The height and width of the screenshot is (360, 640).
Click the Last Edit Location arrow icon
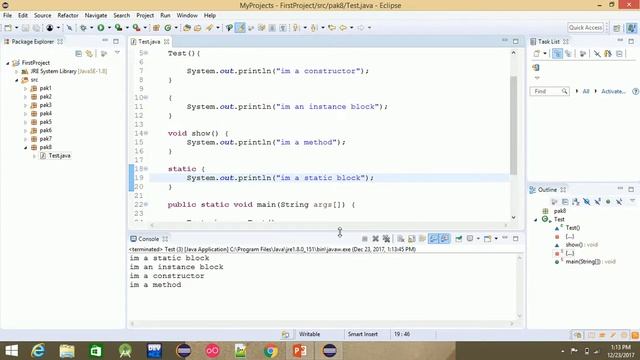331,28
